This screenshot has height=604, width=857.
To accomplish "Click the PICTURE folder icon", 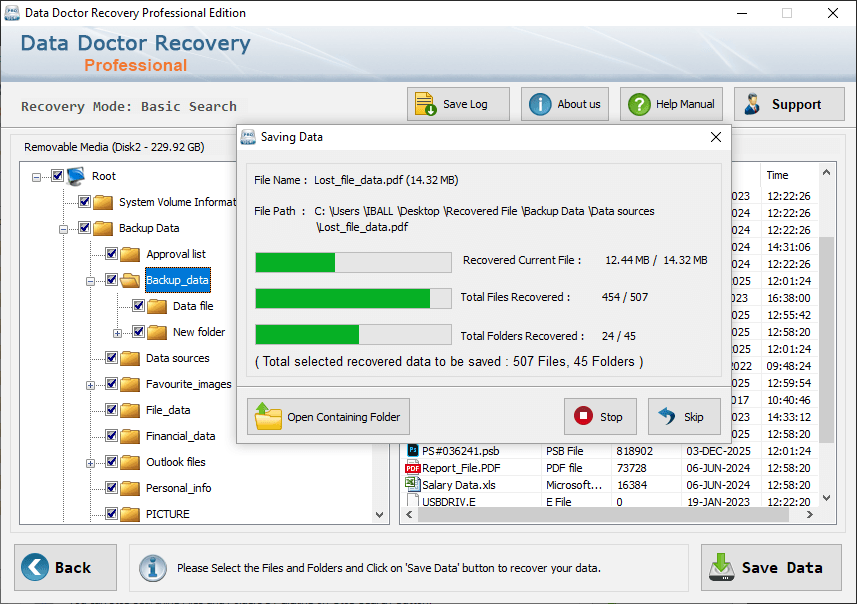I will click(130, 514).
